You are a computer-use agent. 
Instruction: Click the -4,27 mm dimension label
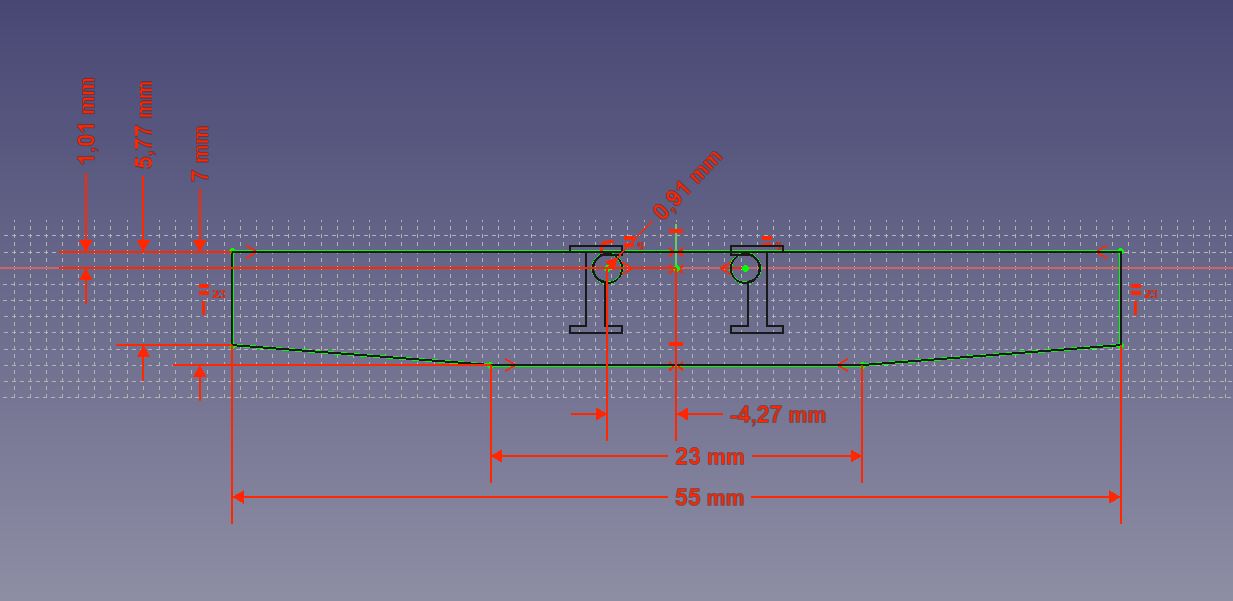[x=778, y=414]
